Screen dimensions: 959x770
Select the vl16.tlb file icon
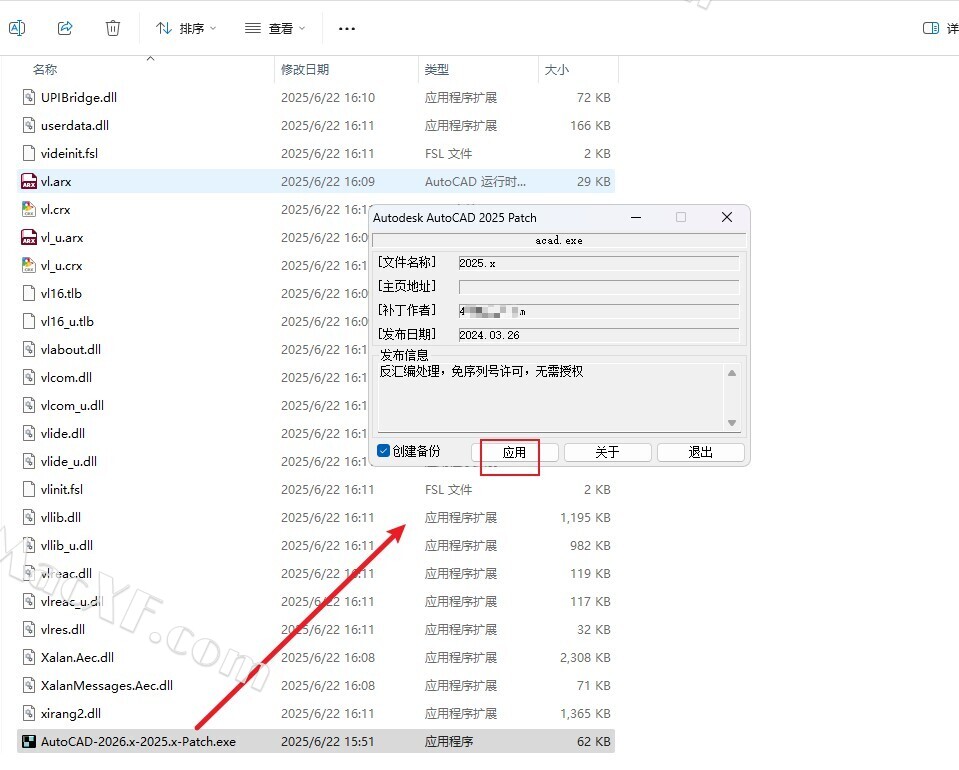[x=29, y=294]
